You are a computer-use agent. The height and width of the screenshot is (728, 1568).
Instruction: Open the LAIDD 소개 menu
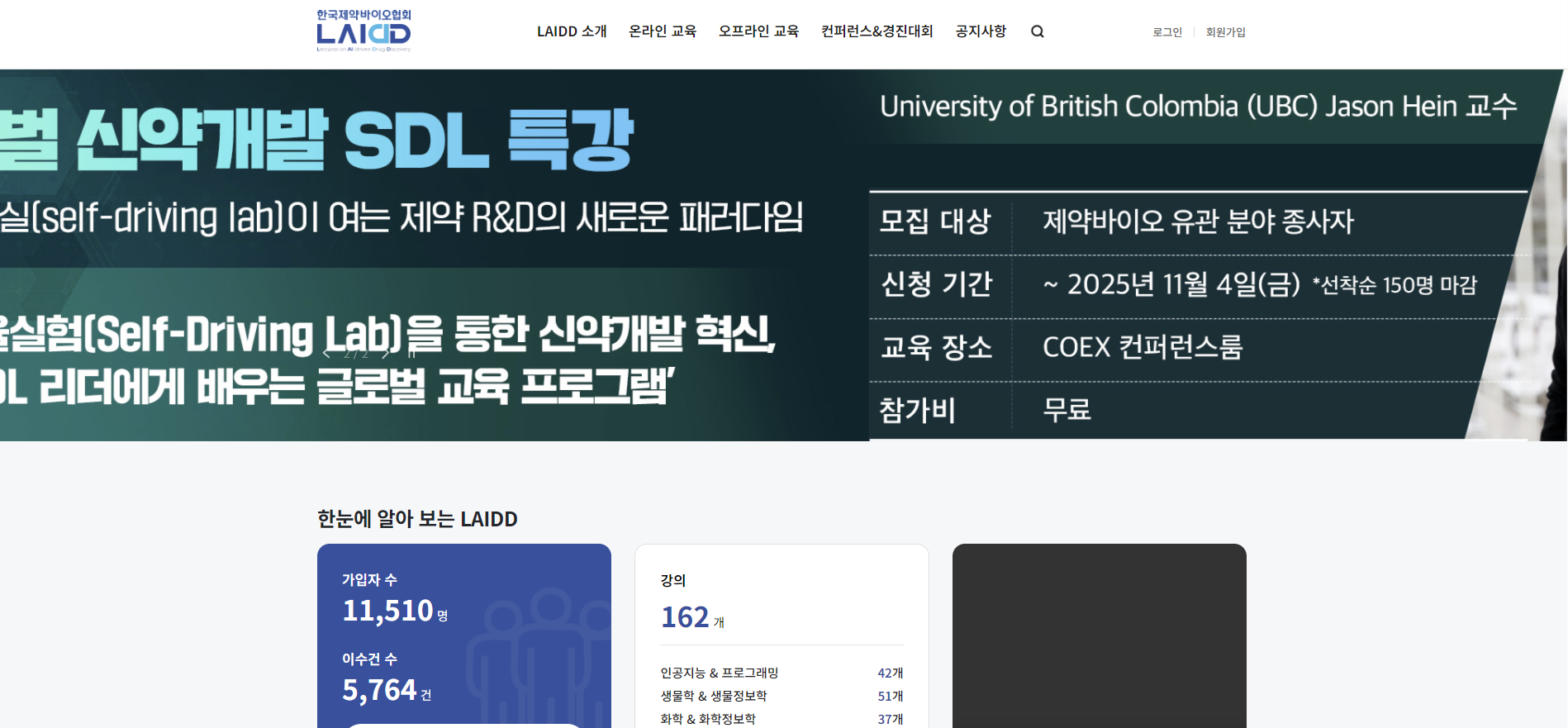click(x=572, y=31)
